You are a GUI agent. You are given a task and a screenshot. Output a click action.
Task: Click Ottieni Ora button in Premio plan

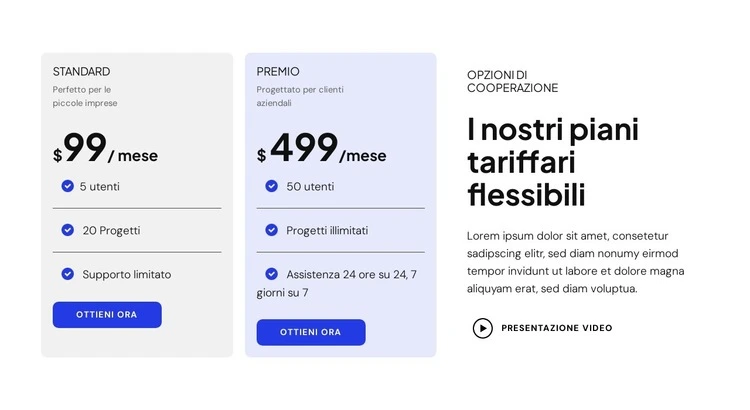point(311,332)
